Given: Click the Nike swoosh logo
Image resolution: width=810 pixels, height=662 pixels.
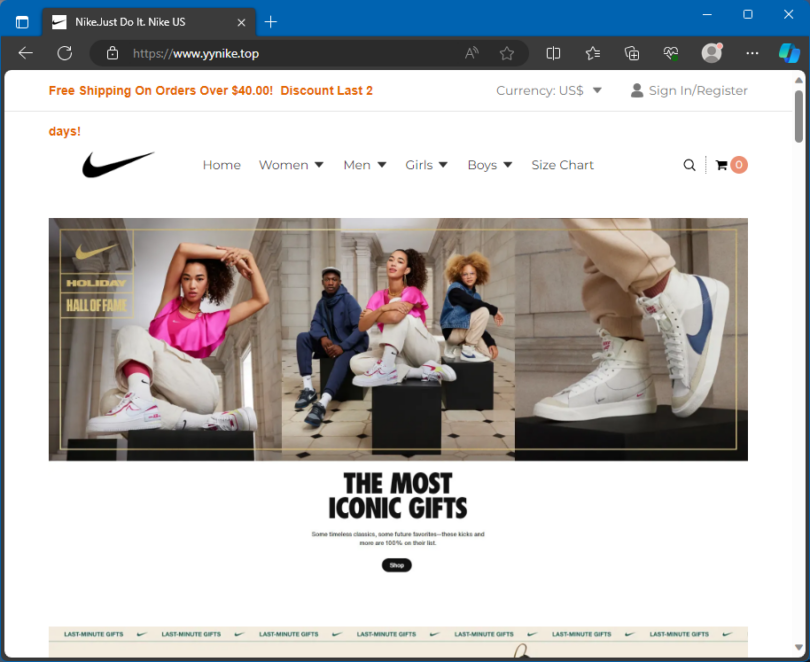Looking at the screenshot, I should coord(117,163).
